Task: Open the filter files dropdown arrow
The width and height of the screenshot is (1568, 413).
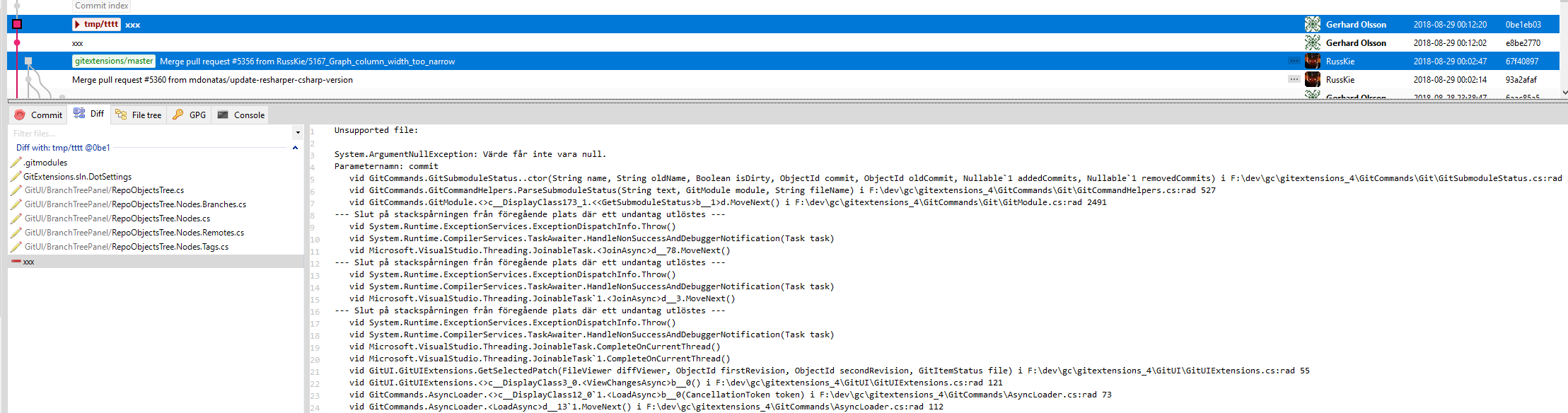Action: (x=298, y=133)
